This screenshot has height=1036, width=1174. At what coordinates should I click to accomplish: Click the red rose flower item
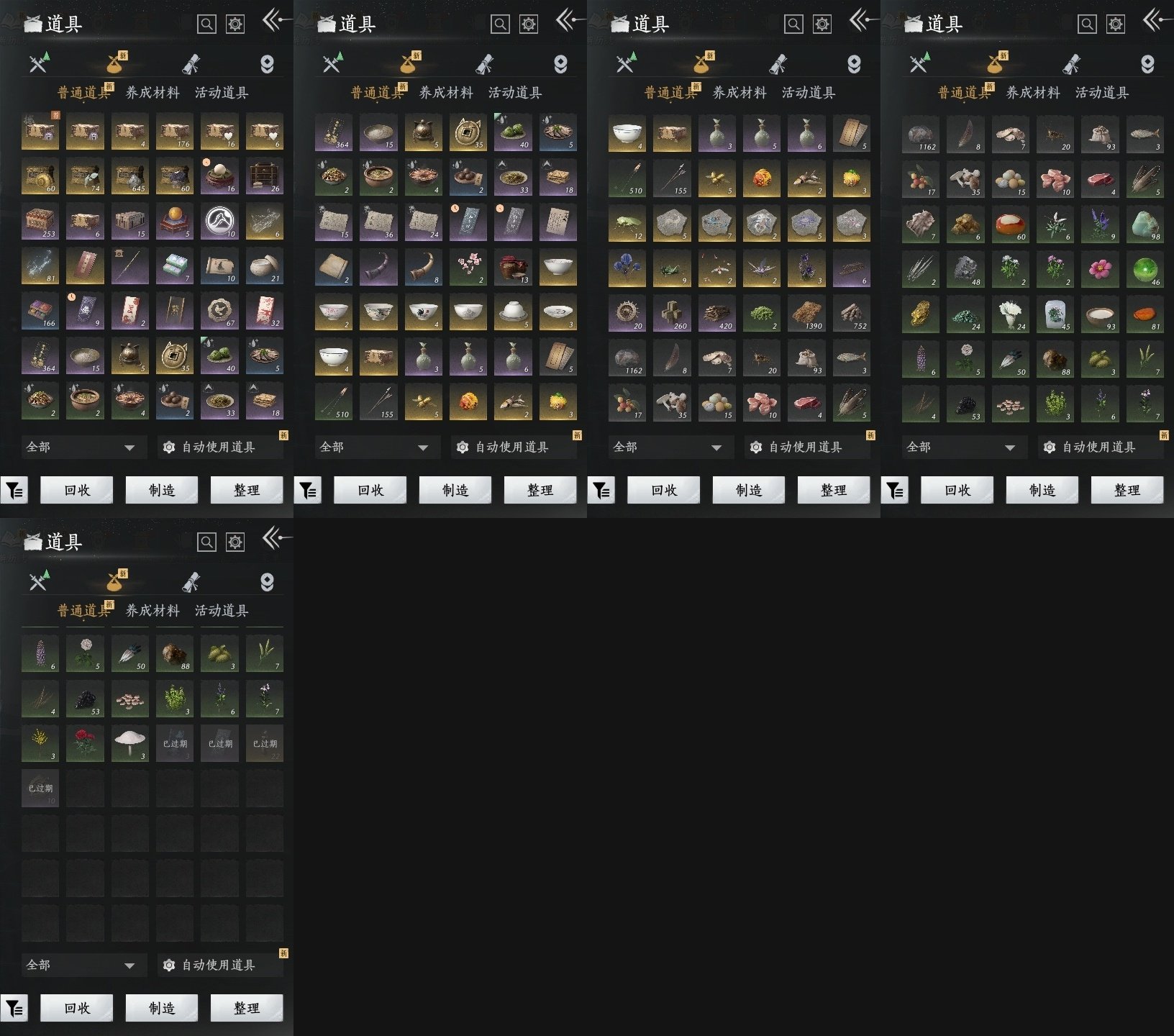point(85,743)
